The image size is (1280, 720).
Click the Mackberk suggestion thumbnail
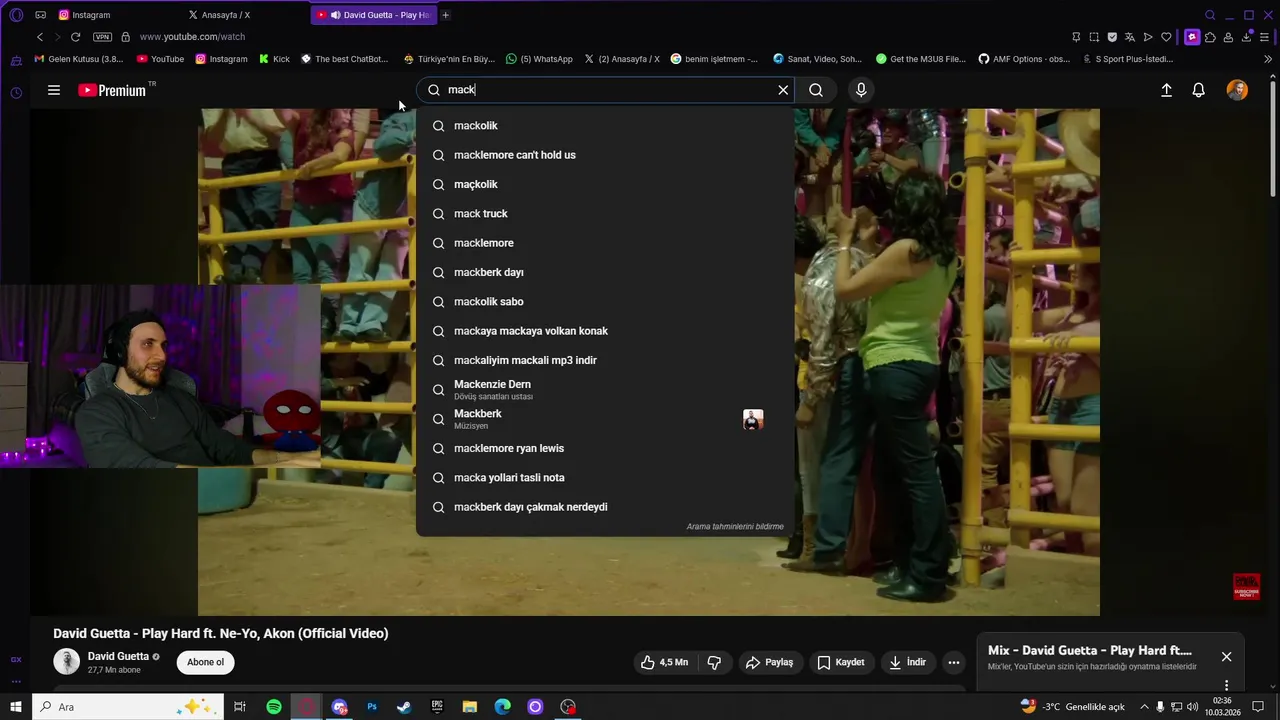(753, 420)
